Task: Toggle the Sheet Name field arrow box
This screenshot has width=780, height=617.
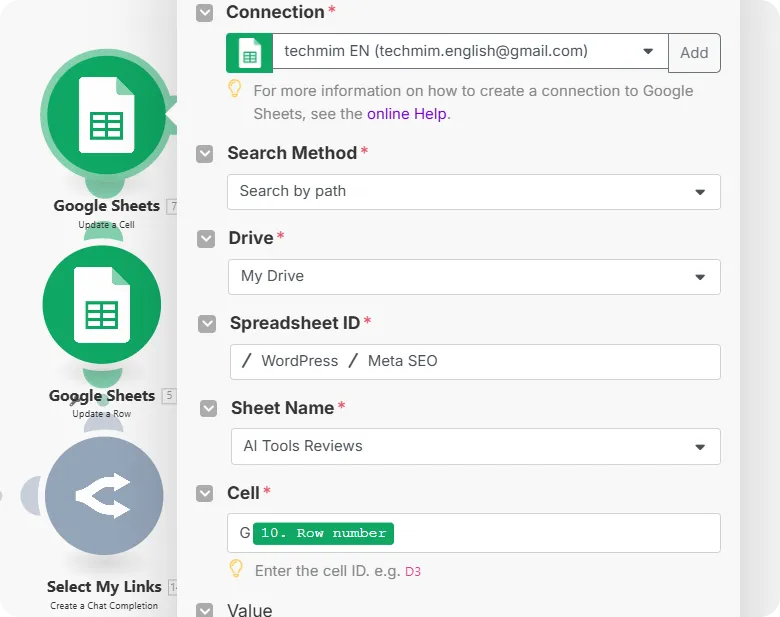Action: pos(208,408)
